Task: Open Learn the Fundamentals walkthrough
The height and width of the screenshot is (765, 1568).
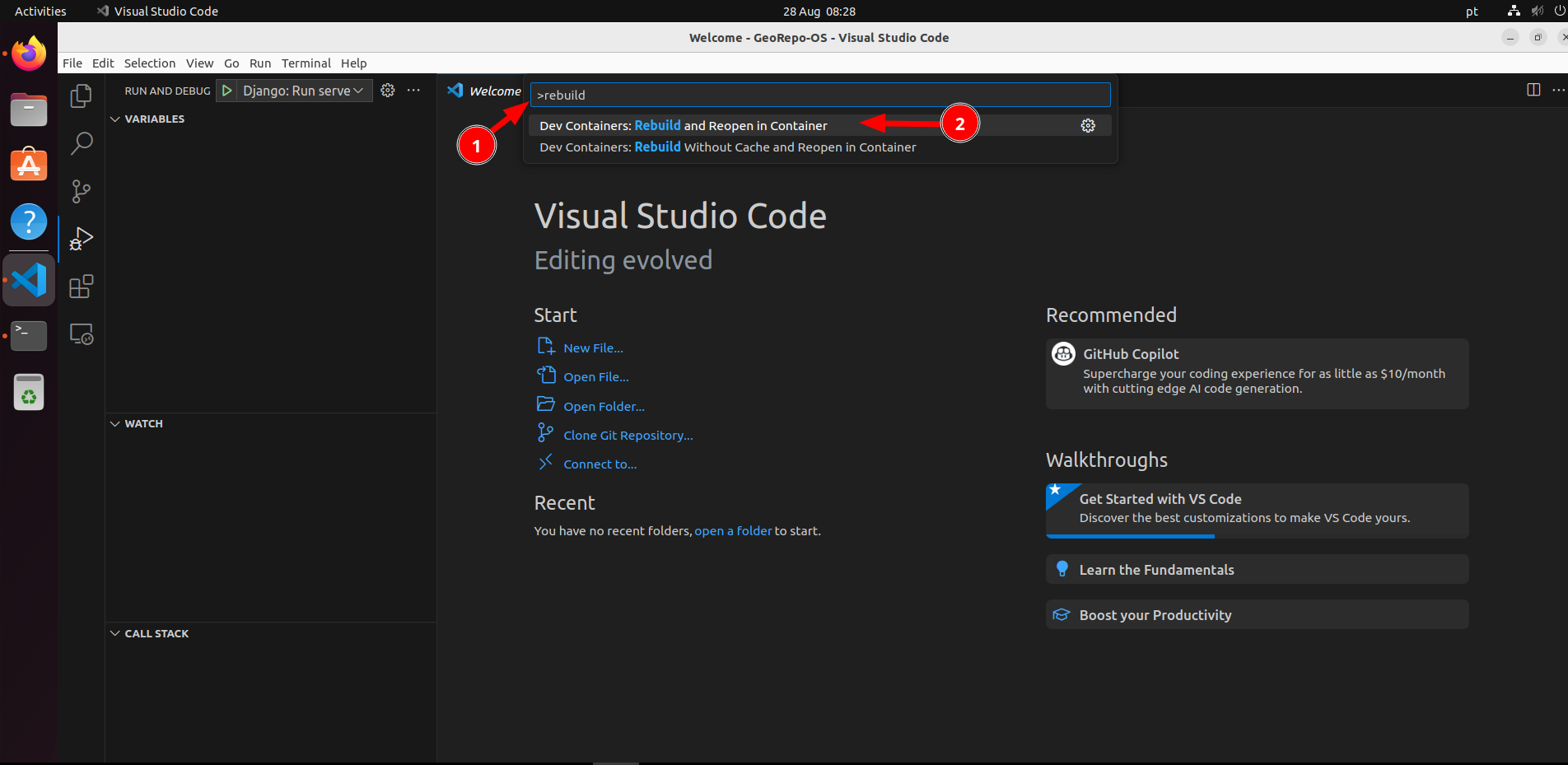Action: [x=1257, y=569]
